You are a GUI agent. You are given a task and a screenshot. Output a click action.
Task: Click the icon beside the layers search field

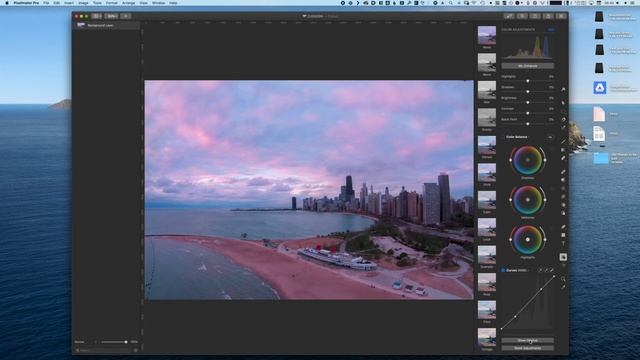136,350
